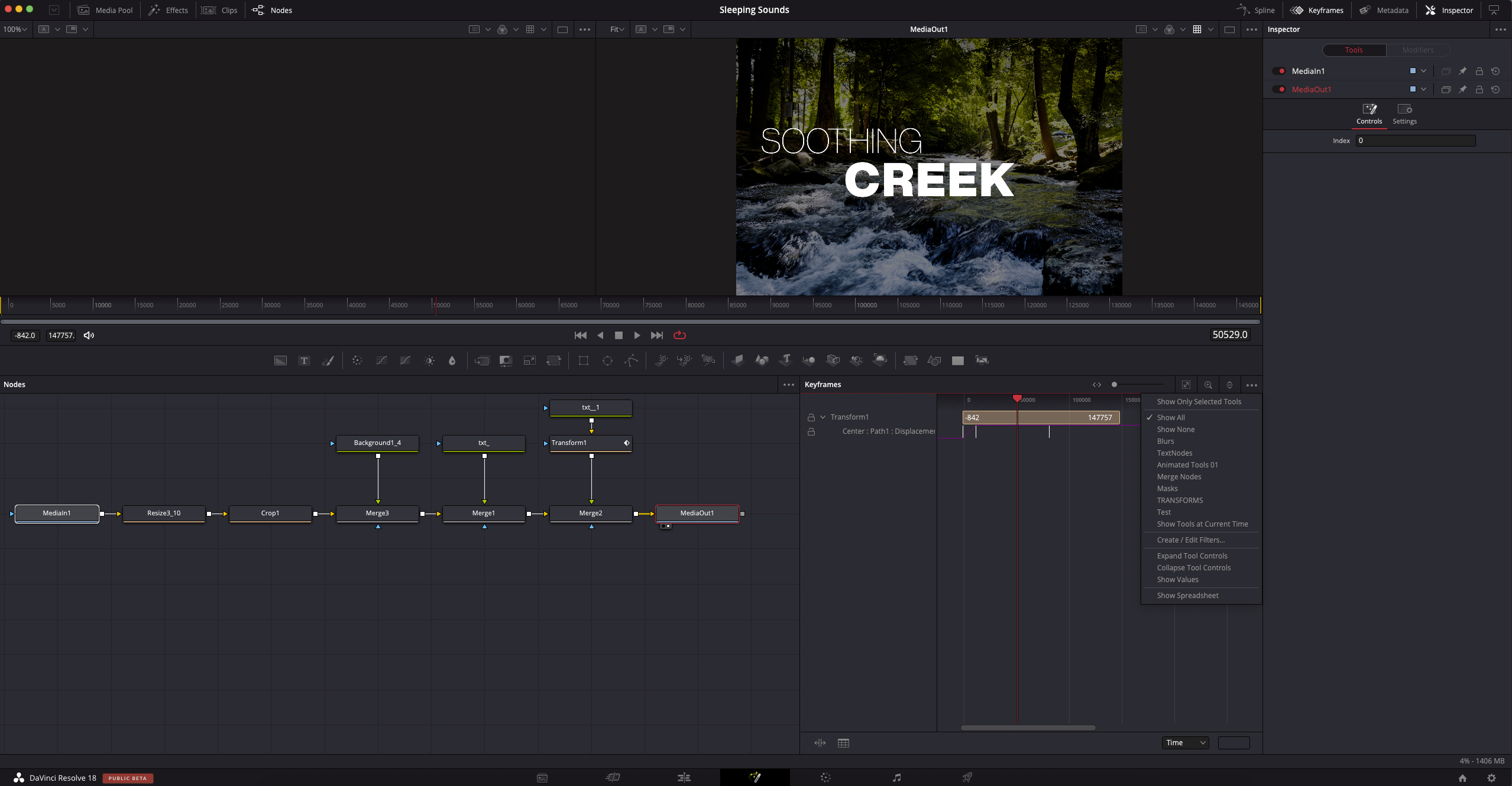Click Show Spreadsheet menu option
Image resolution: width=1512 pixels, height=786 pixels.
(x=1188, y=595)
